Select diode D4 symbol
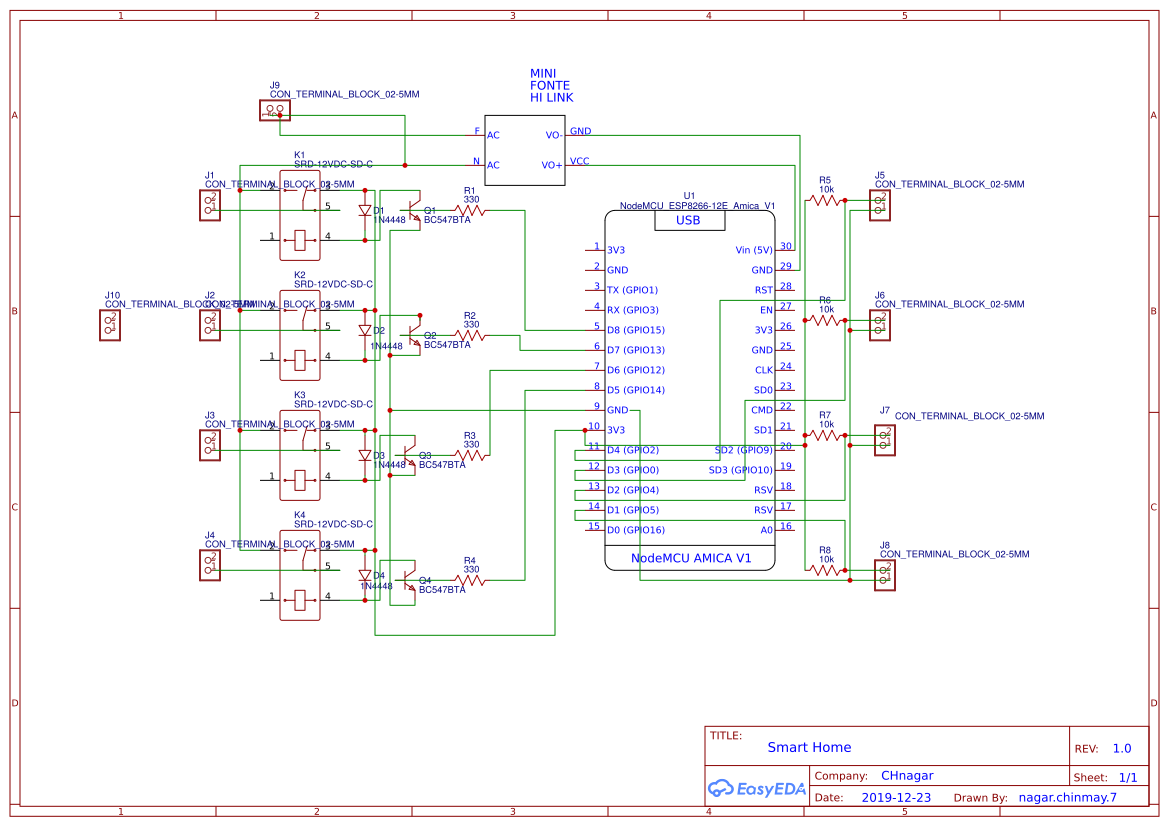This screenshot has width=1169, height=827. [365, 575]
